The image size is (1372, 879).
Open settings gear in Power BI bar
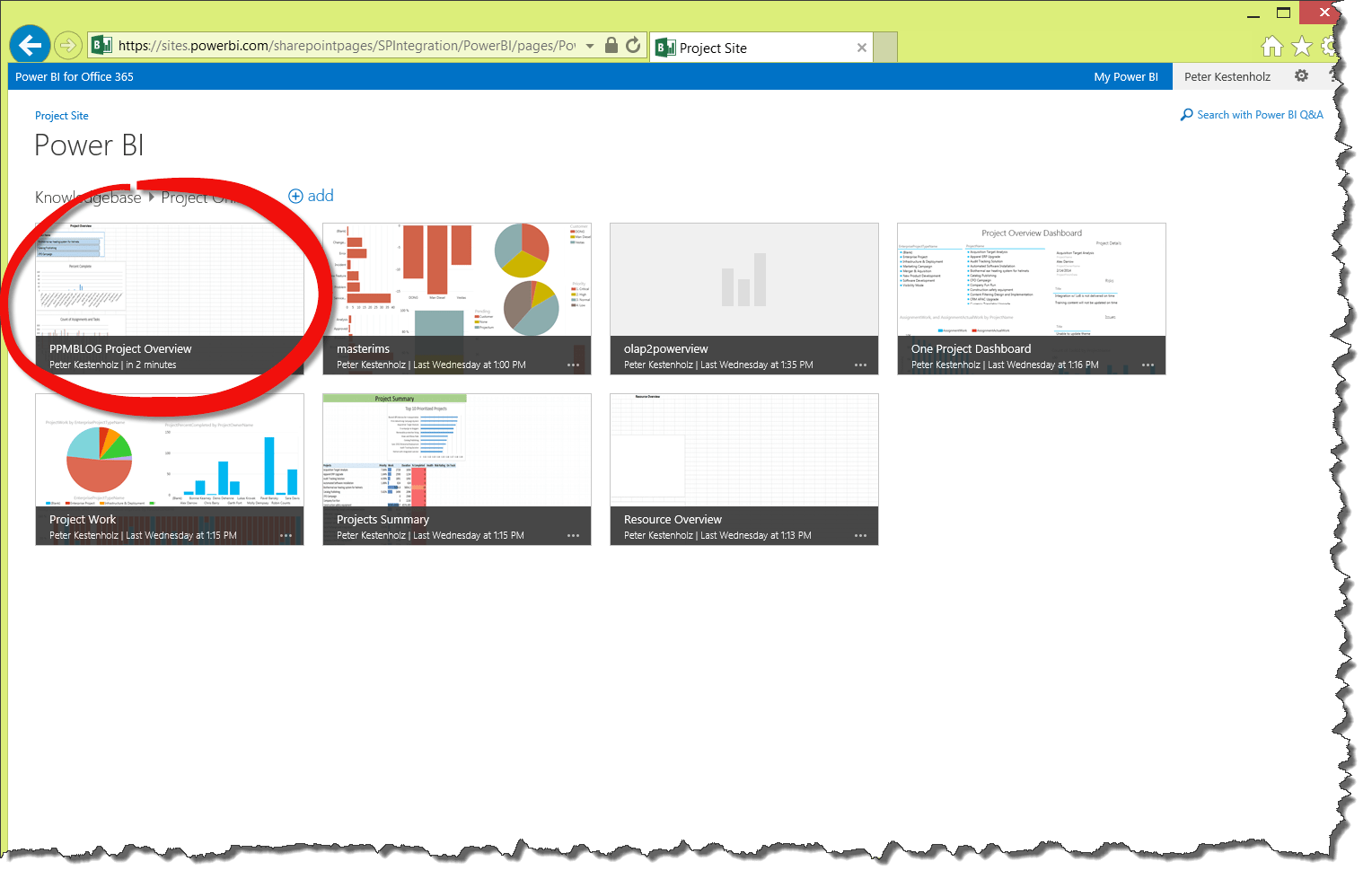tap(1301, 76)
